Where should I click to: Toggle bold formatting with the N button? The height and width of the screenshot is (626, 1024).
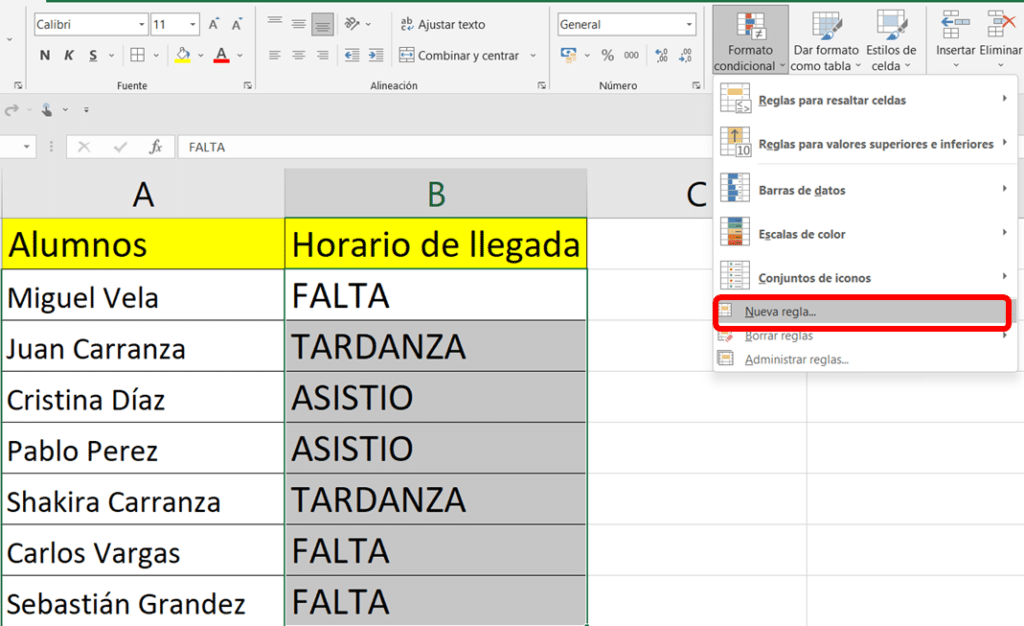(x=45, y=56)
